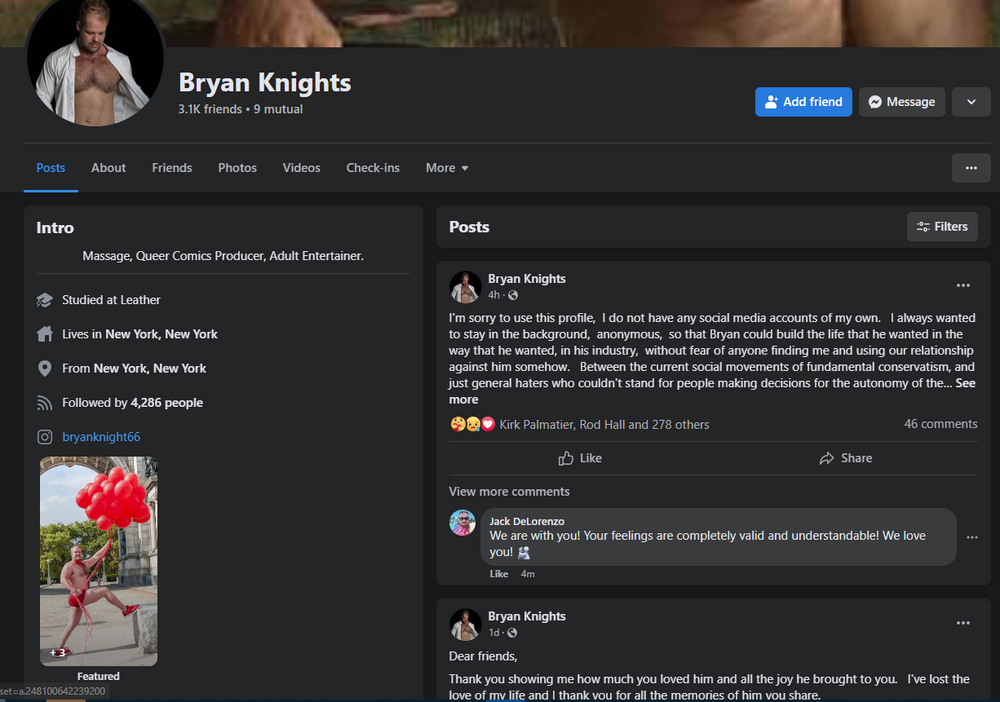Image resolution: width=1000 pixels, height=702 pixels.
Task: Open post Filters
Action: tap(941, 227)
